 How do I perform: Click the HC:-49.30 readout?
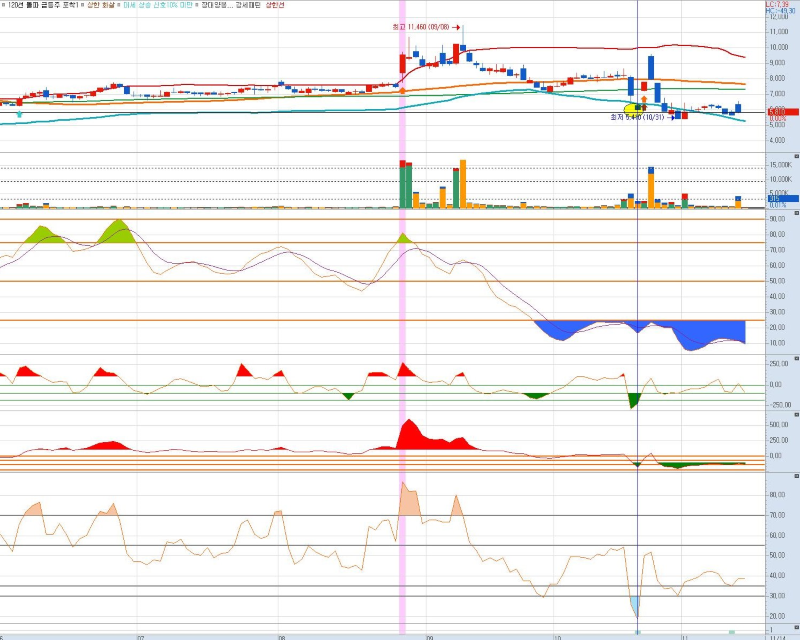pyautogui.click(x=780, y=11)
